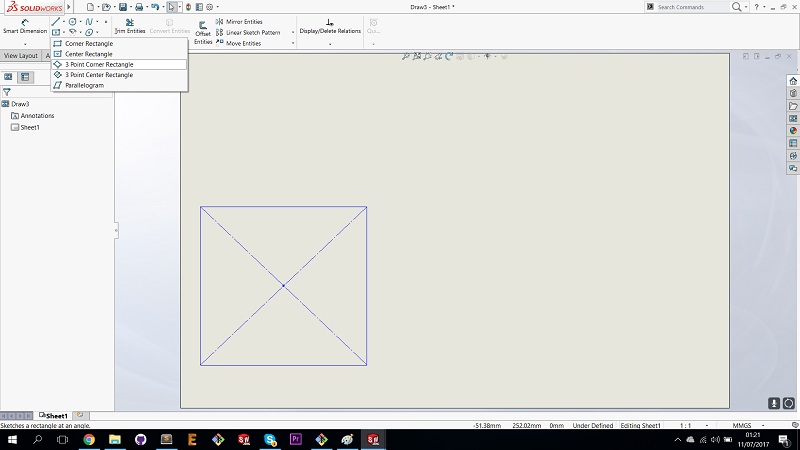The width and height of the screenshot is (800, 450).
Task: Activate the Select cursor tool
Action: click(171, 7)
